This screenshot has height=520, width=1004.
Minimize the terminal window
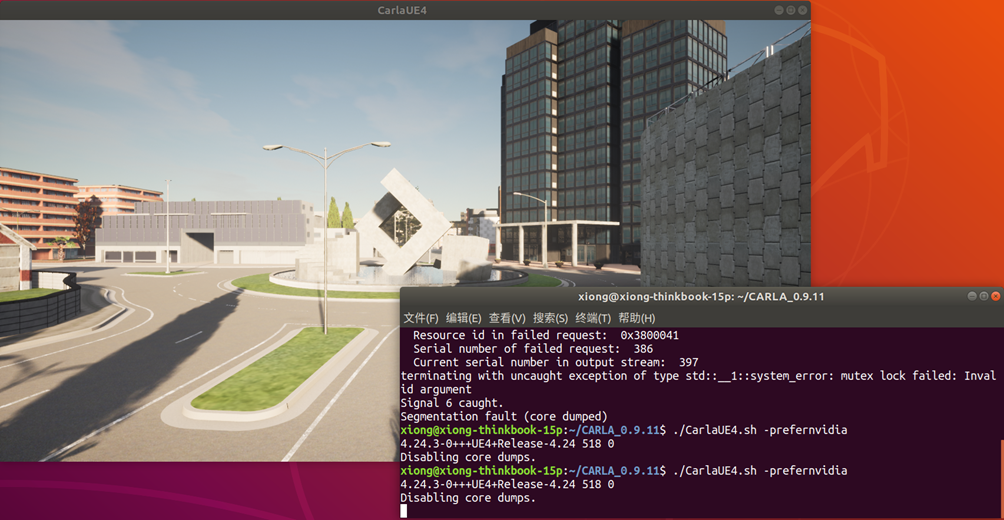tap(972, 296)
